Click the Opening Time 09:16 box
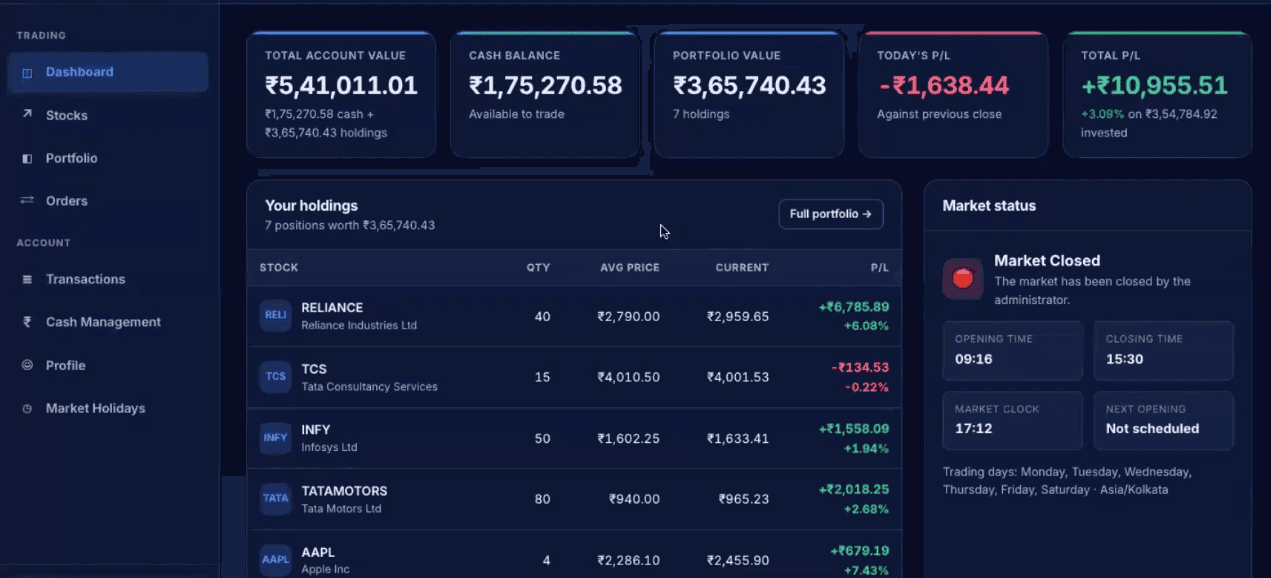This screenshot has width=1271, height=578. [x=1013, y=350]
